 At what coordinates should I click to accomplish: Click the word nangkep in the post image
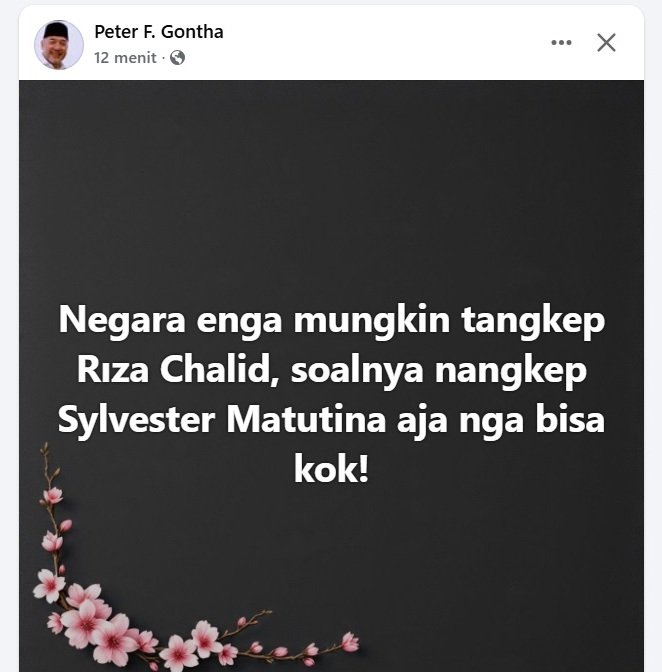pyautogui.click(x=511, y=371)
